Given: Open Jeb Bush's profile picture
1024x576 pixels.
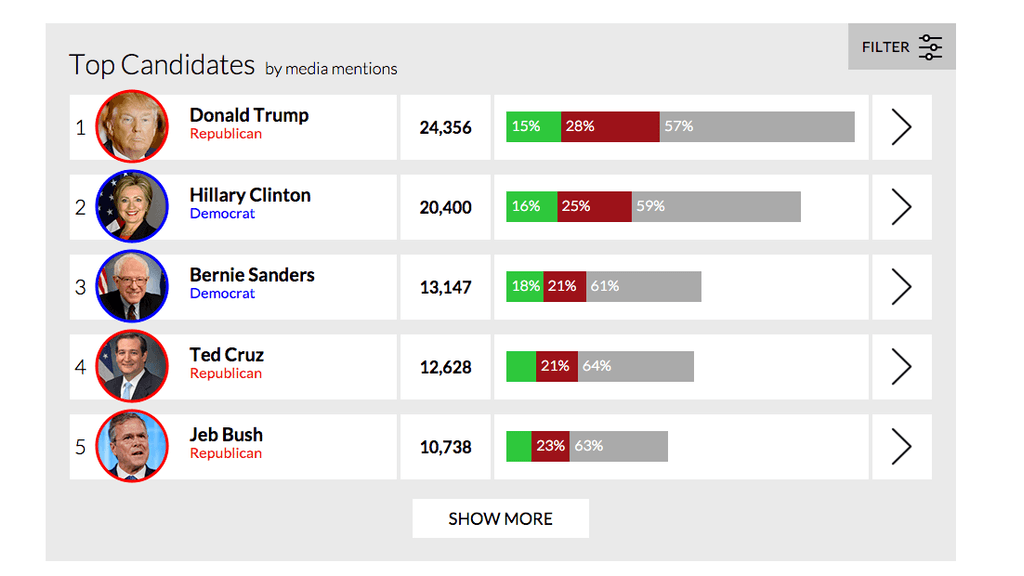Looking at the screenshot, I should (132, 447).
